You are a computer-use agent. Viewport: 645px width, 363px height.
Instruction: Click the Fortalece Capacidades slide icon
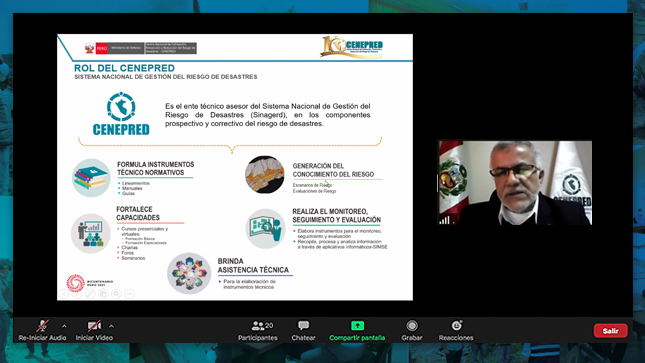pyautogui.click(x=91, y=233)
